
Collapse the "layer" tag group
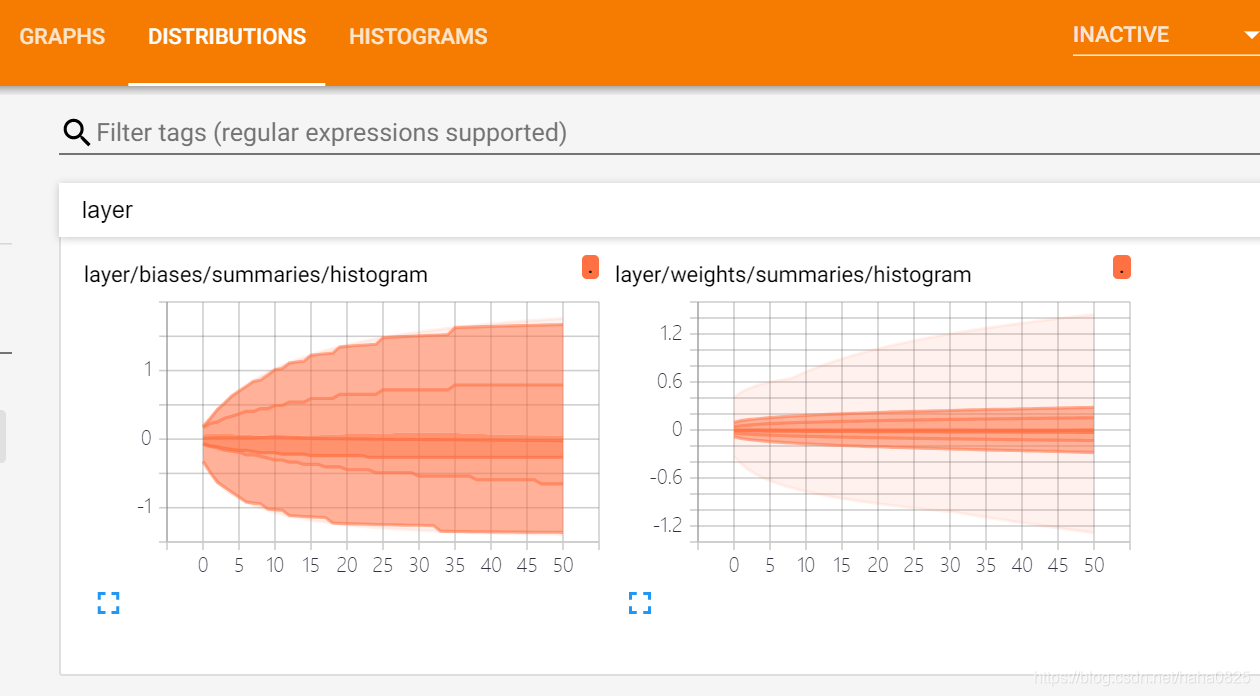pyautogui.click(x=659, y=210)
